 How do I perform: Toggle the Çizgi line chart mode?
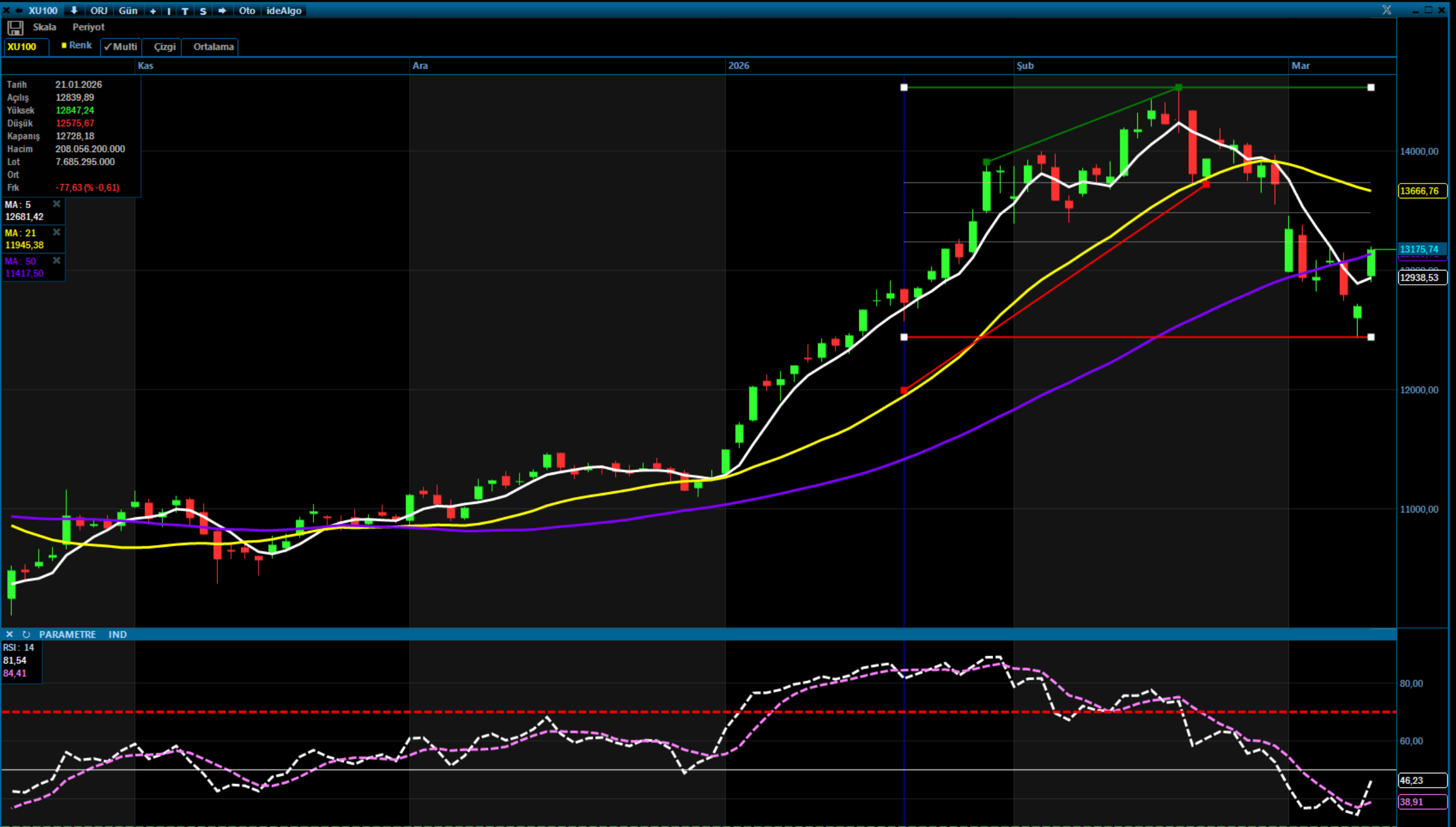164,47
